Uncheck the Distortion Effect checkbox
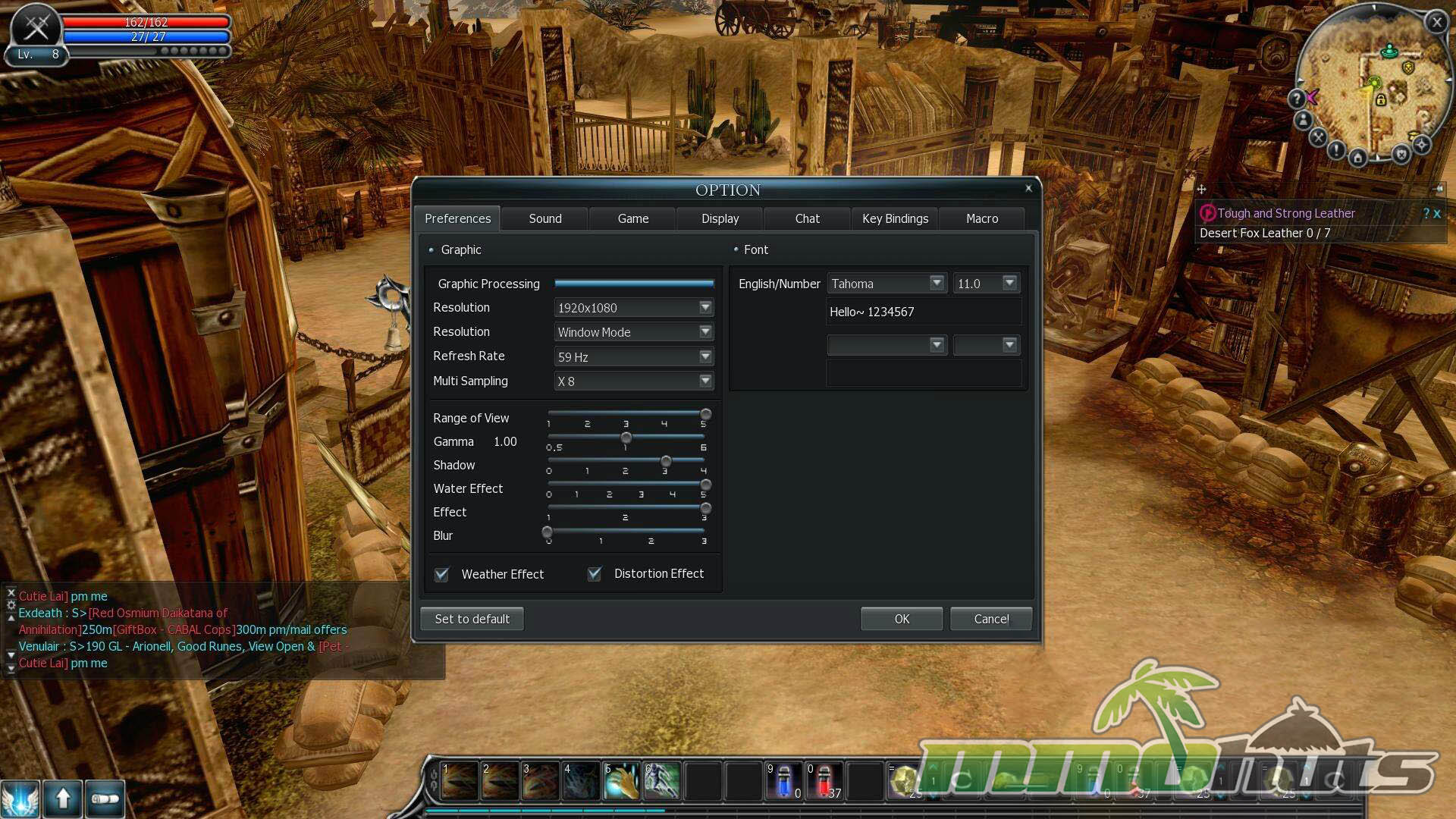 [595, 574]
